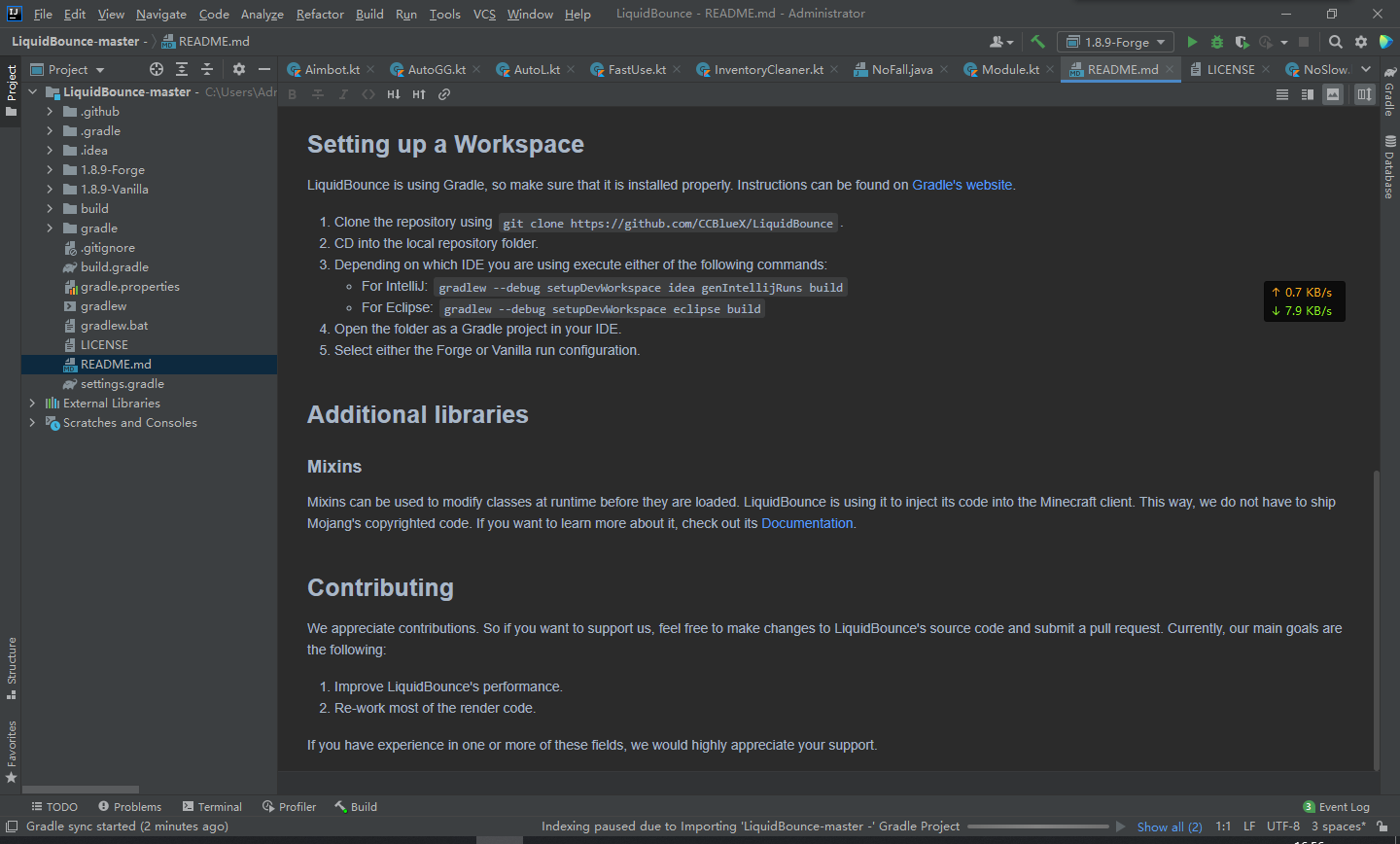Run the 1.8.9-Forge configuration
The height and width of the screenshot is (844, 1400).
(x=1192, y=42)
